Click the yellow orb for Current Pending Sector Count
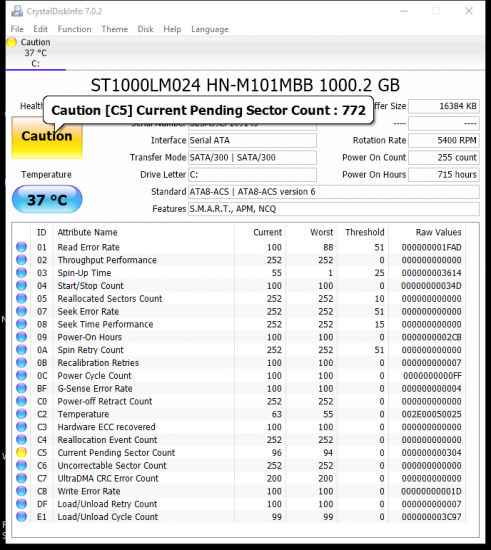This screenshot has height=550, width=491. [x=21, y=452]
